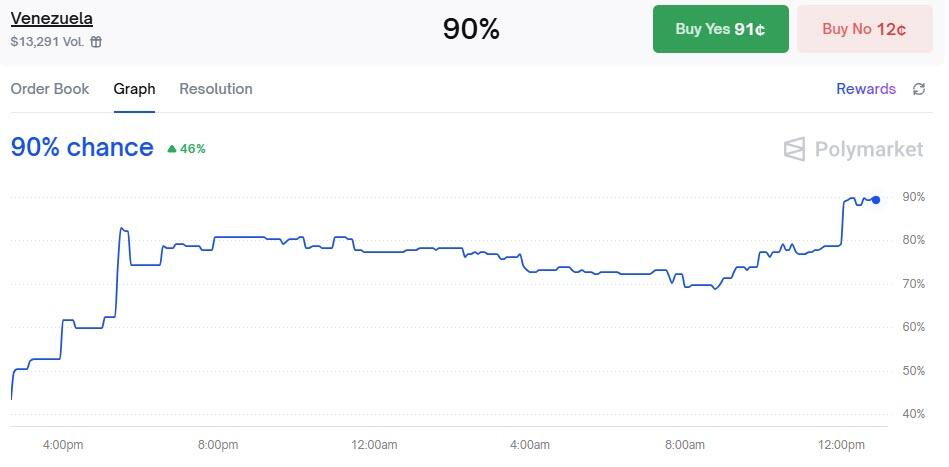Click the 80% y-axis label
The width and height of the screenshot is (949, 467).
click(912, 240)
